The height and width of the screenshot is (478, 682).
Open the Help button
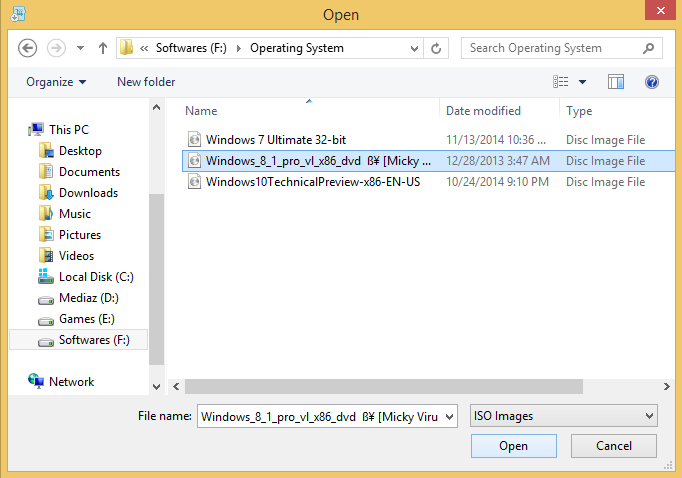click(652, 82)
